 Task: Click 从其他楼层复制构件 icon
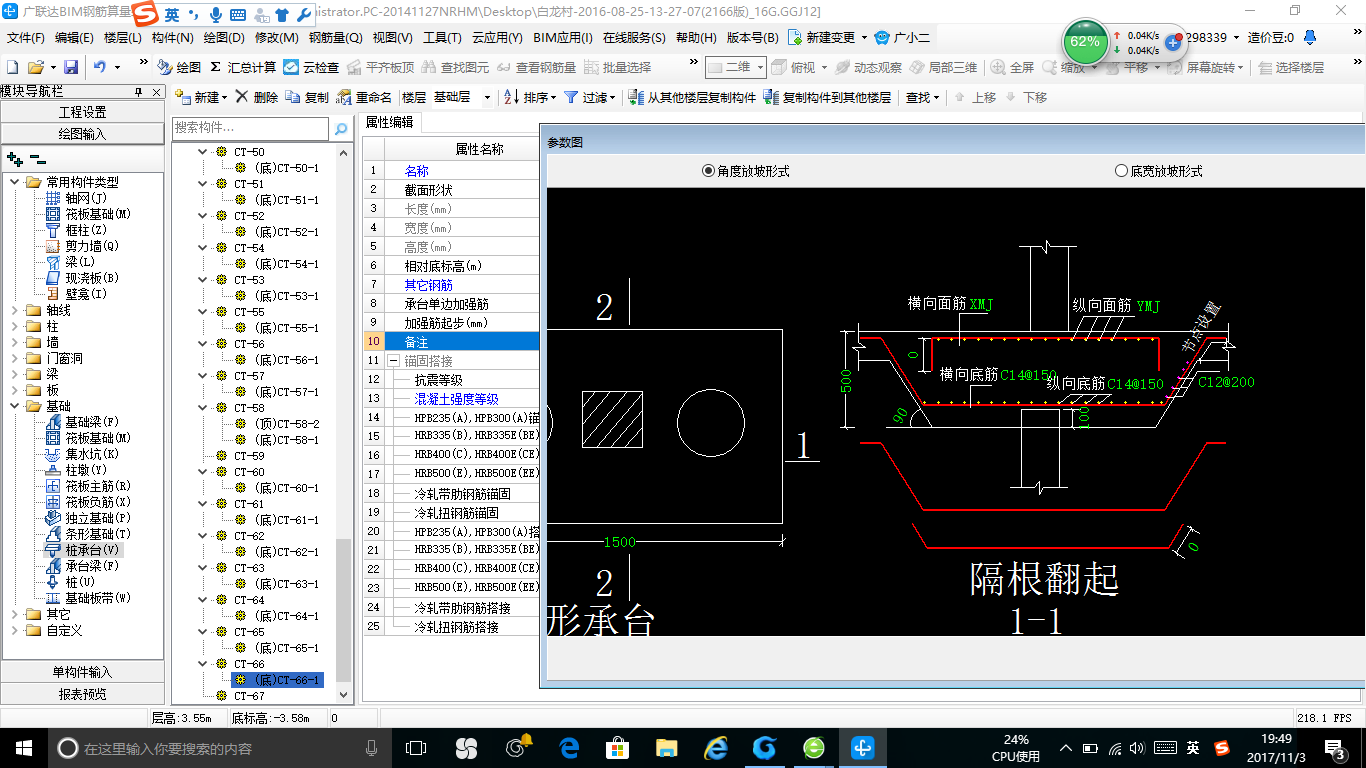click(637, 97)
